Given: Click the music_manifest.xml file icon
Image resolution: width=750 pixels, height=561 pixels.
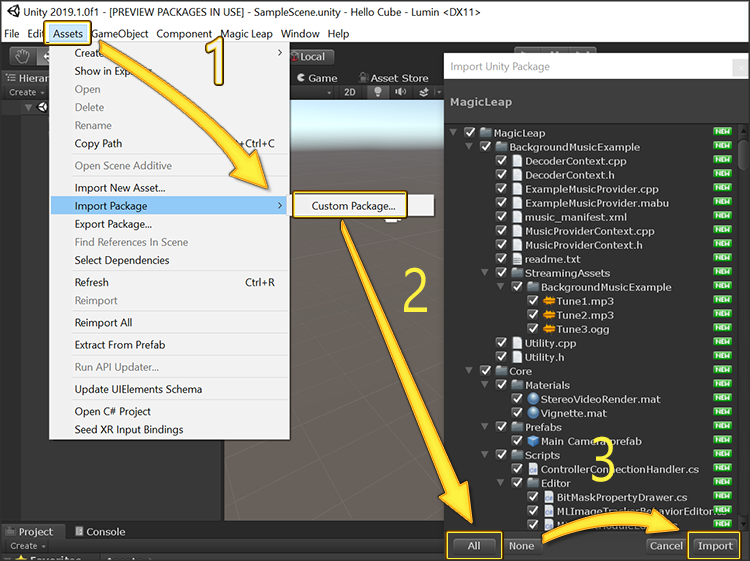Looking at the screenshot, I should click(x=517, y=217).
